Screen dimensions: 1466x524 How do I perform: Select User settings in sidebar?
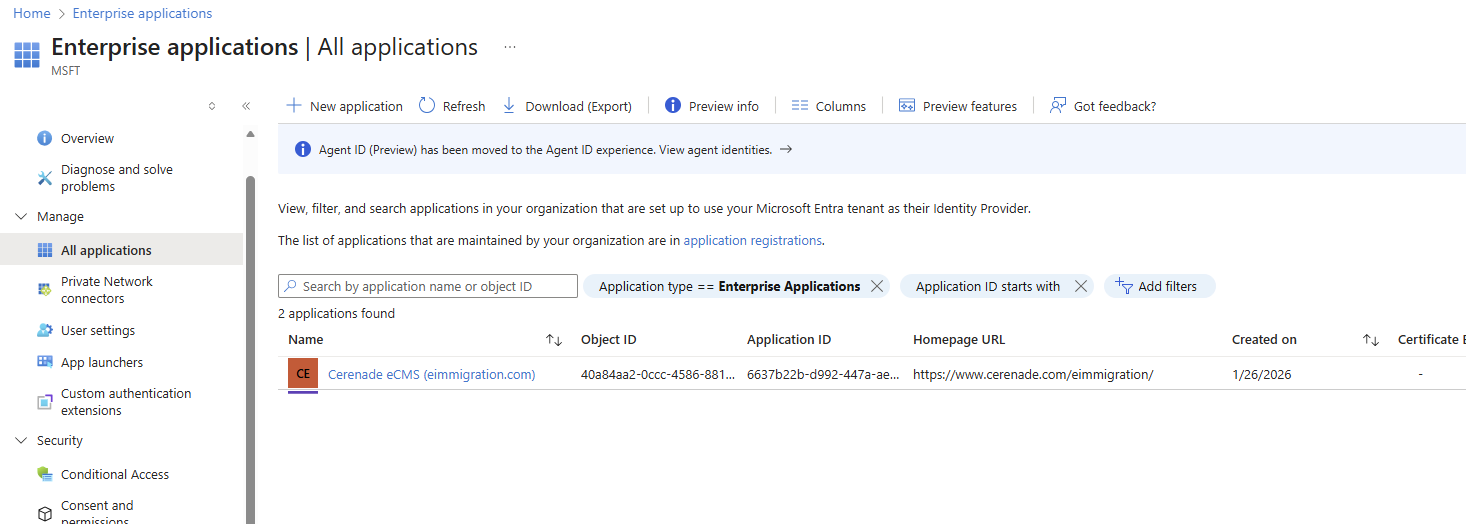click(97, 330)
